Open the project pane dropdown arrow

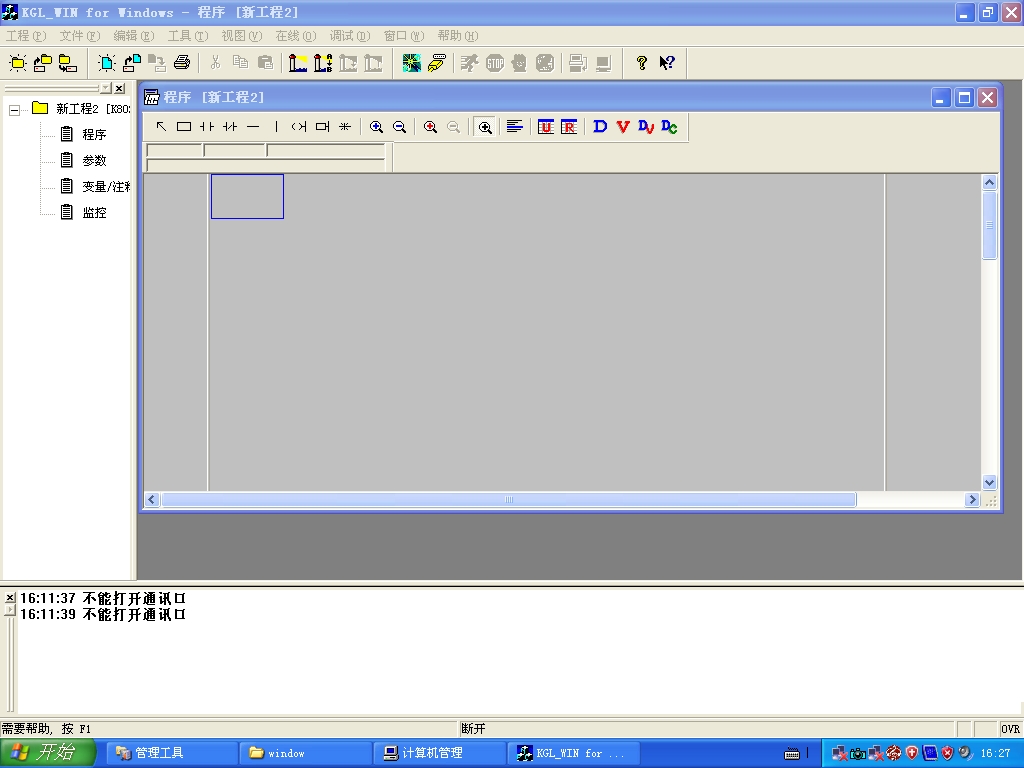tap(106, 88)
